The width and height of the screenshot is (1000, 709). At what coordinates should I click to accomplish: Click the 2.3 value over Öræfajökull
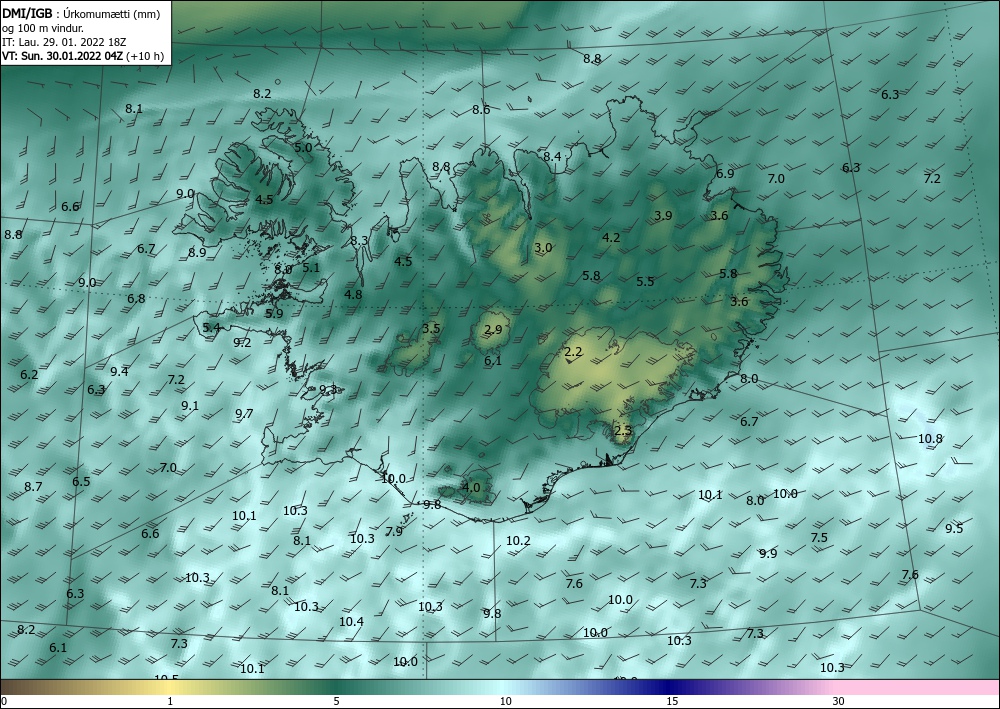pos(623,430)
